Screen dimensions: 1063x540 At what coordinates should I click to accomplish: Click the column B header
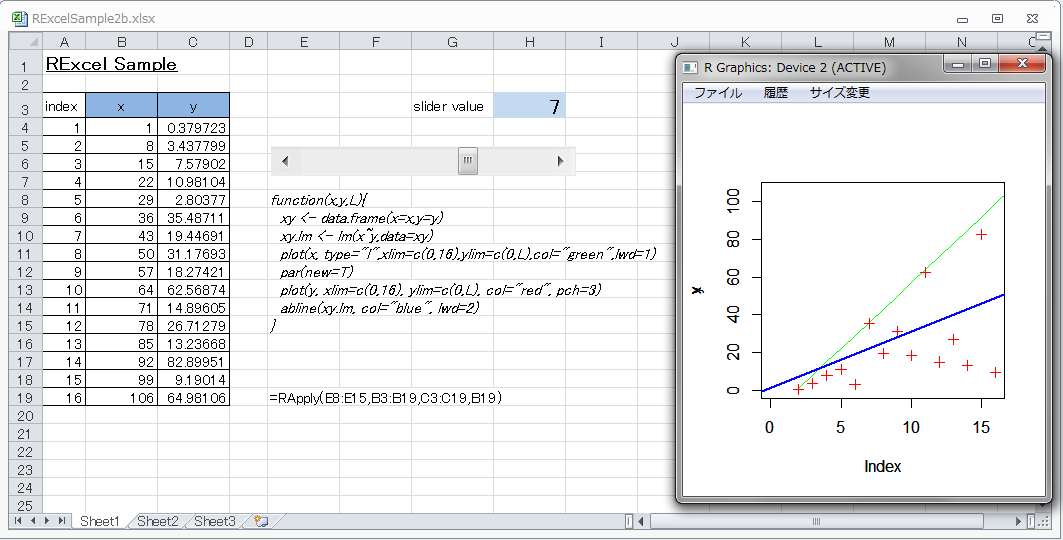[121, 41]
